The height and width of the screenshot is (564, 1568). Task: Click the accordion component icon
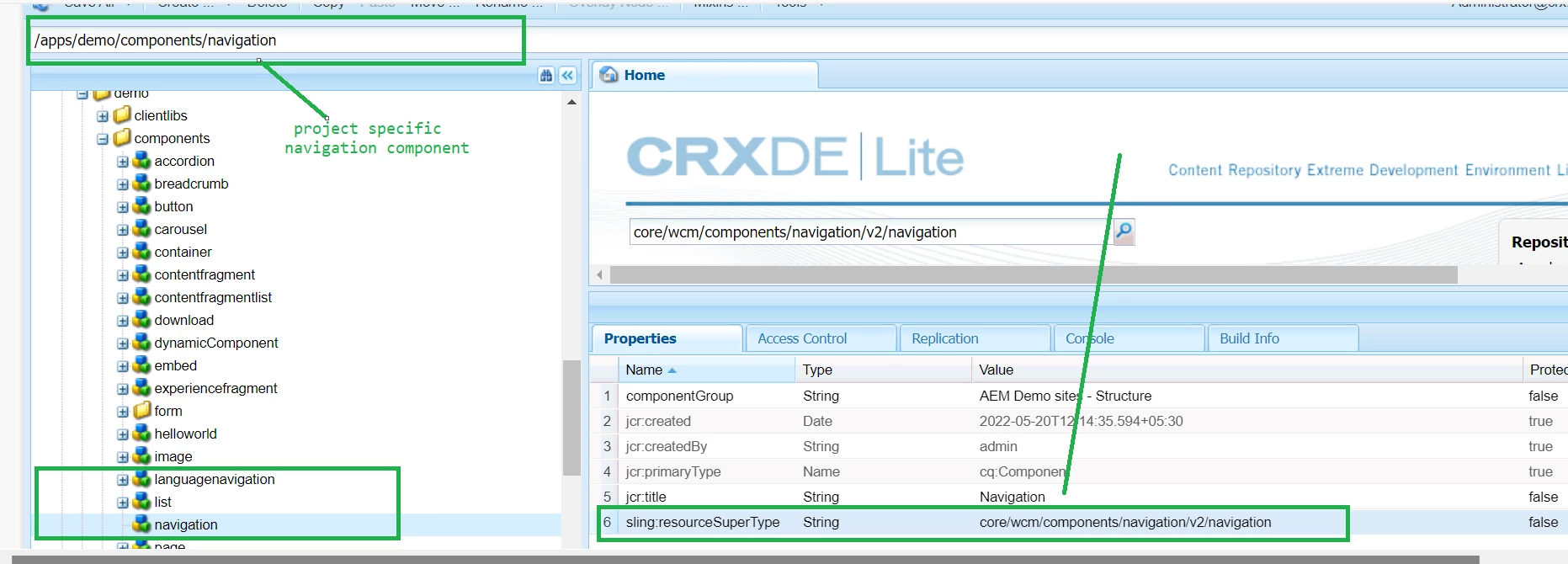(141, 161)
